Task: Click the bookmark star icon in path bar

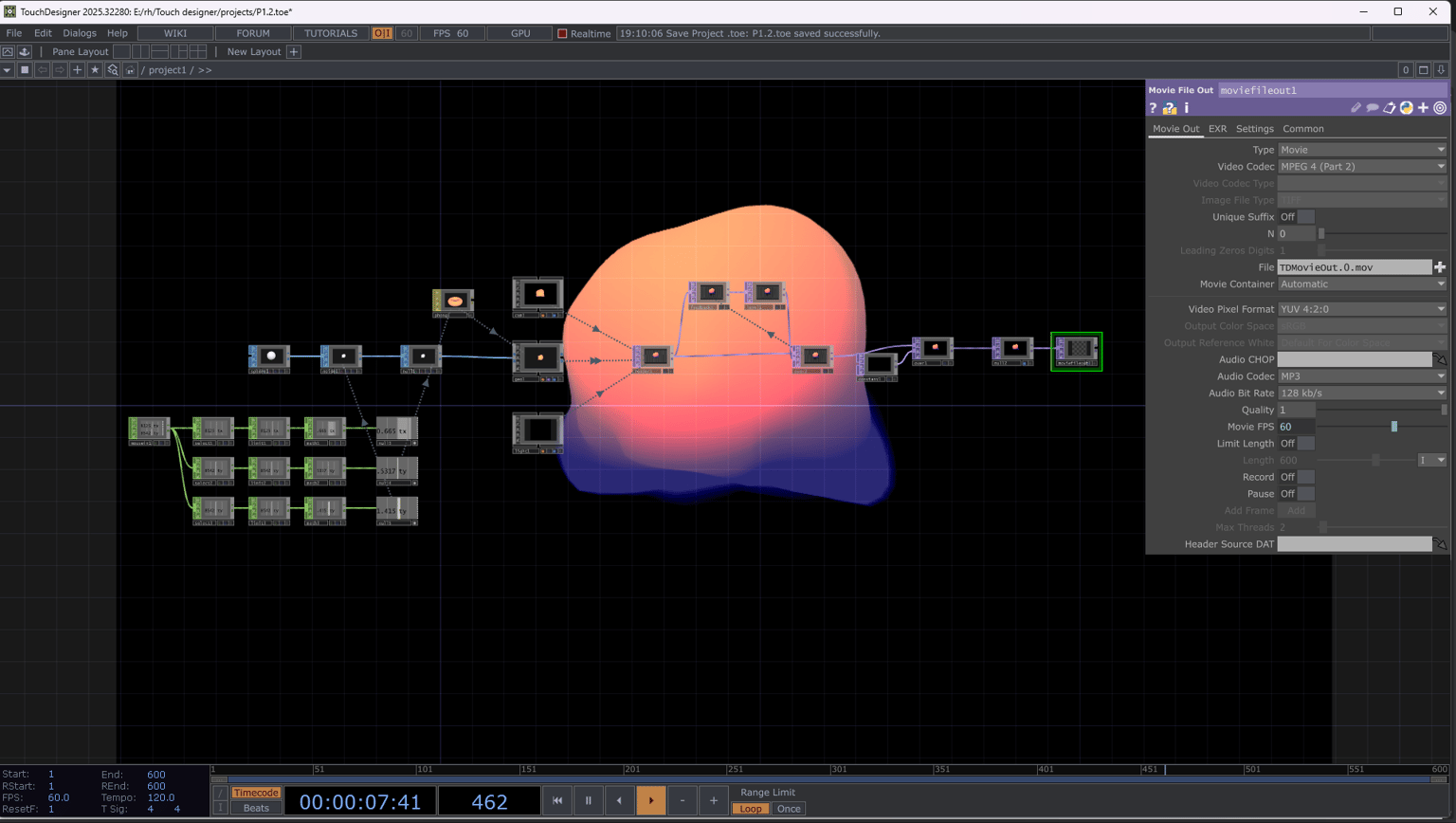Action: pos(95,70)
